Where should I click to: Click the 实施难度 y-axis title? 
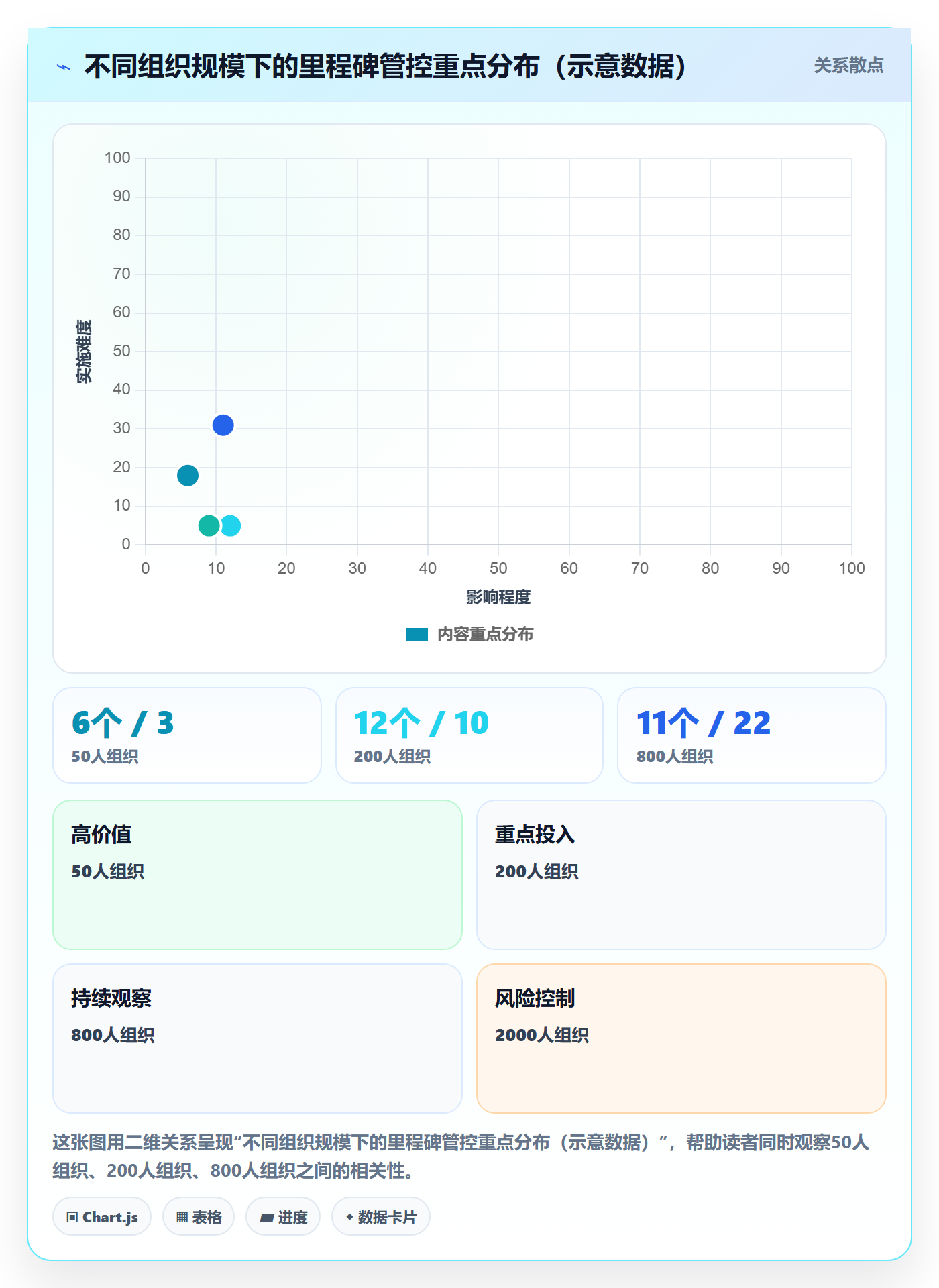click(84, 351)
